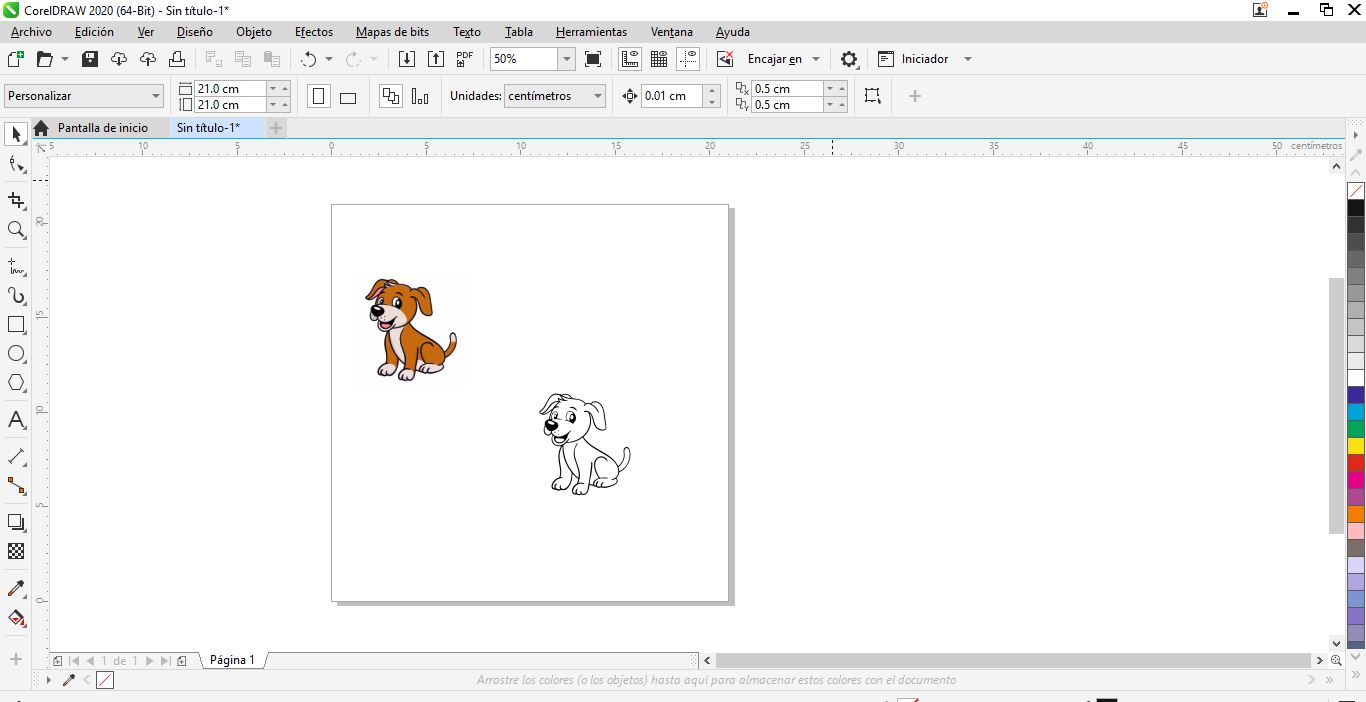Open the Options gear icon
The image size is (1366, 702).
click(849, 59)
